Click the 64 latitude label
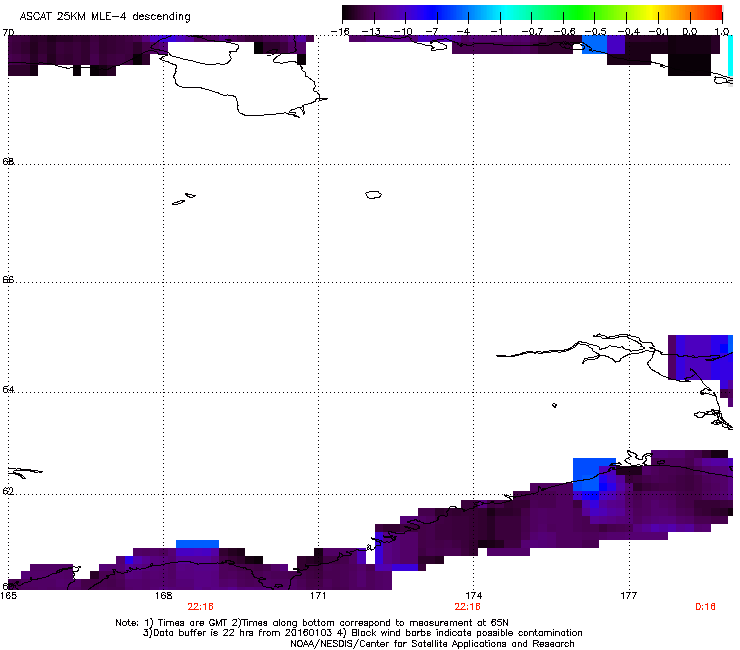The height and width of the screenshot is (650, 740). [x=8, y=389]
